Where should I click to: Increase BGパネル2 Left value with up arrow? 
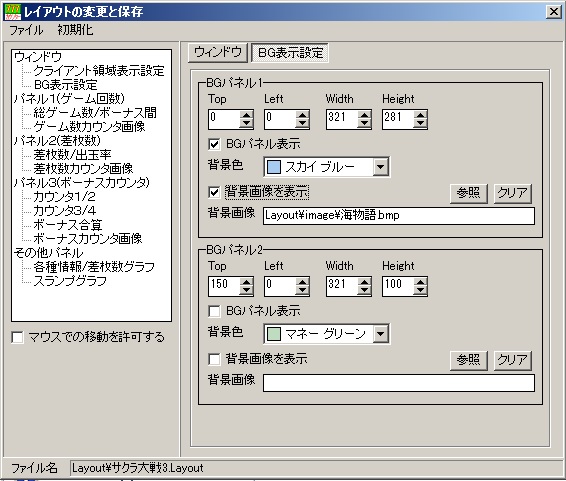pos(302,282)
